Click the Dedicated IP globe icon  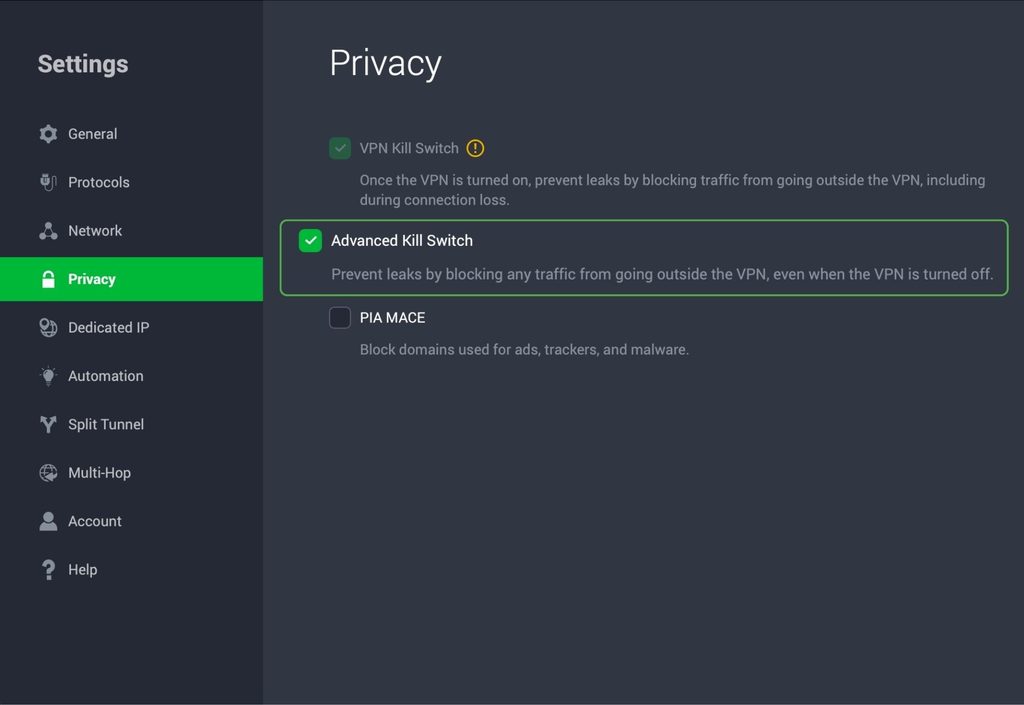click(x=48, y=328)
